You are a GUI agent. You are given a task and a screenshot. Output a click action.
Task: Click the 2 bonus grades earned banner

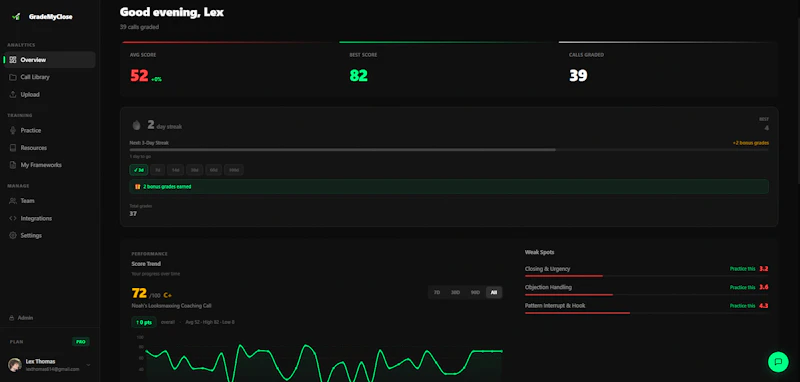[x=449, y=187]
